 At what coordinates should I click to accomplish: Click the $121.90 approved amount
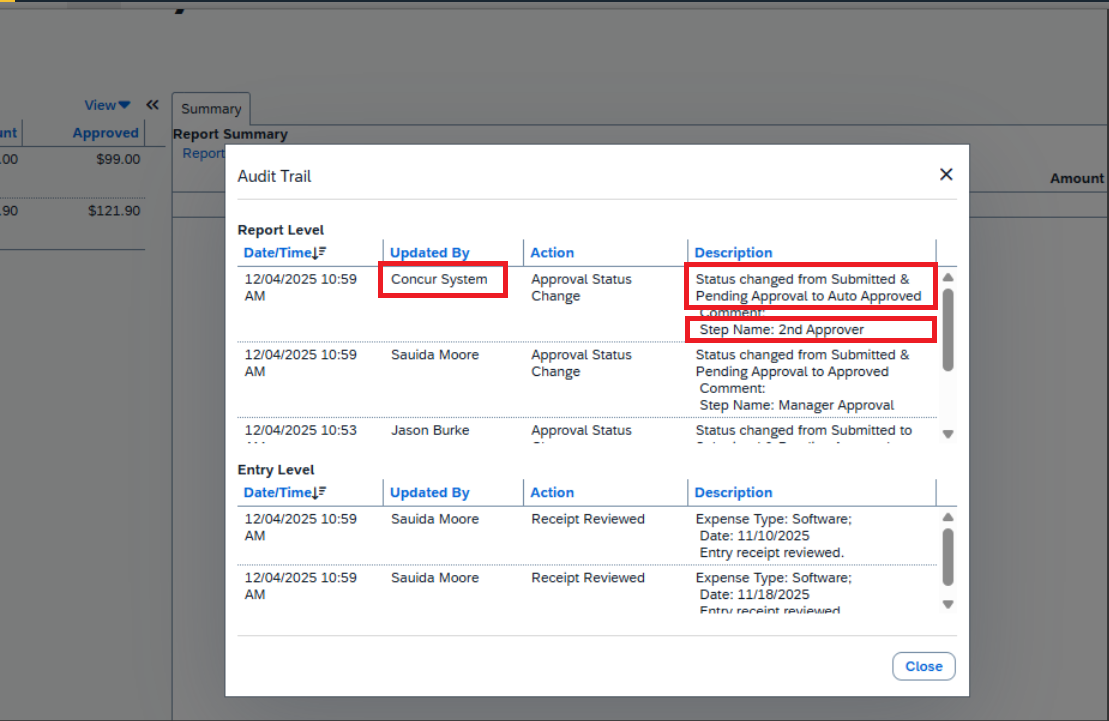click(x=114, y=211)
